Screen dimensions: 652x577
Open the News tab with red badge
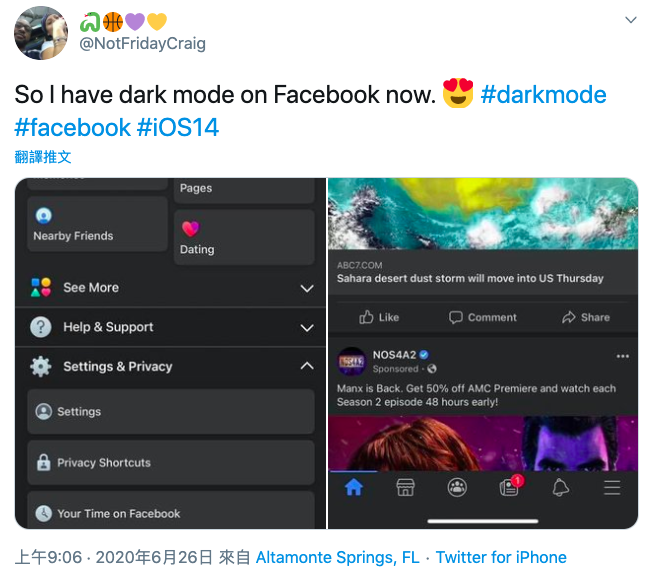[x=511, y=486]
